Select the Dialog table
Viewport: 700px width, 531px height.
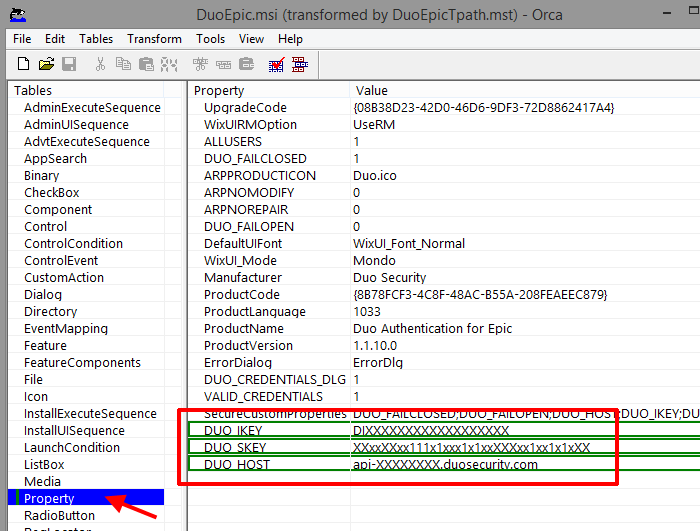coord(43,294)
